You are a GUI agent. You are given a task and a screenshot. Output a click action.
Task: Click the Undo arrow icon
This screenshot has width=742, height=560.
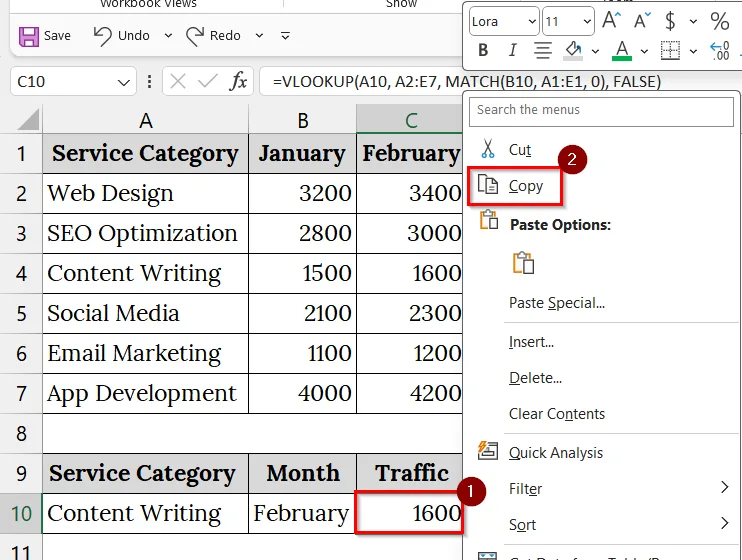click(102, 36)
